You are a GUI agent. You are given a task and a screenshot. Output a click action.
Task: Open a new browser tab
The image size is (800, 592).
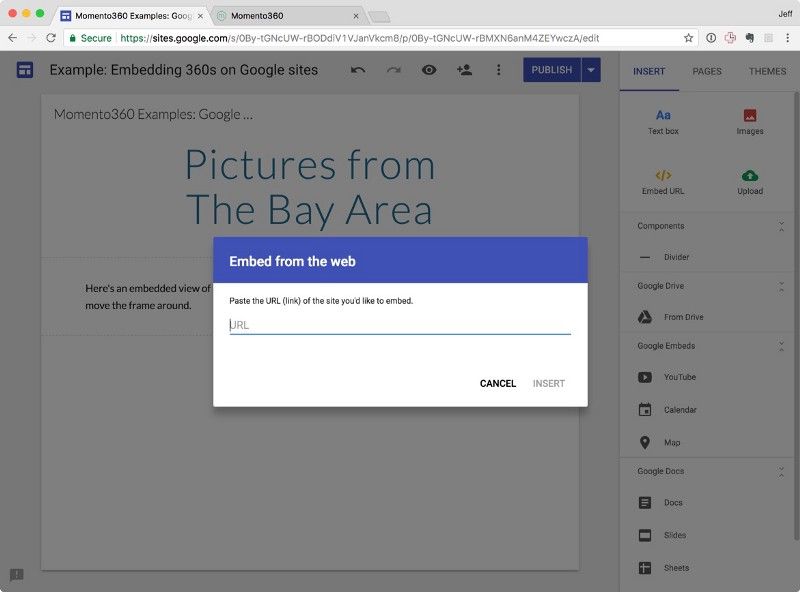pos(379,17)
